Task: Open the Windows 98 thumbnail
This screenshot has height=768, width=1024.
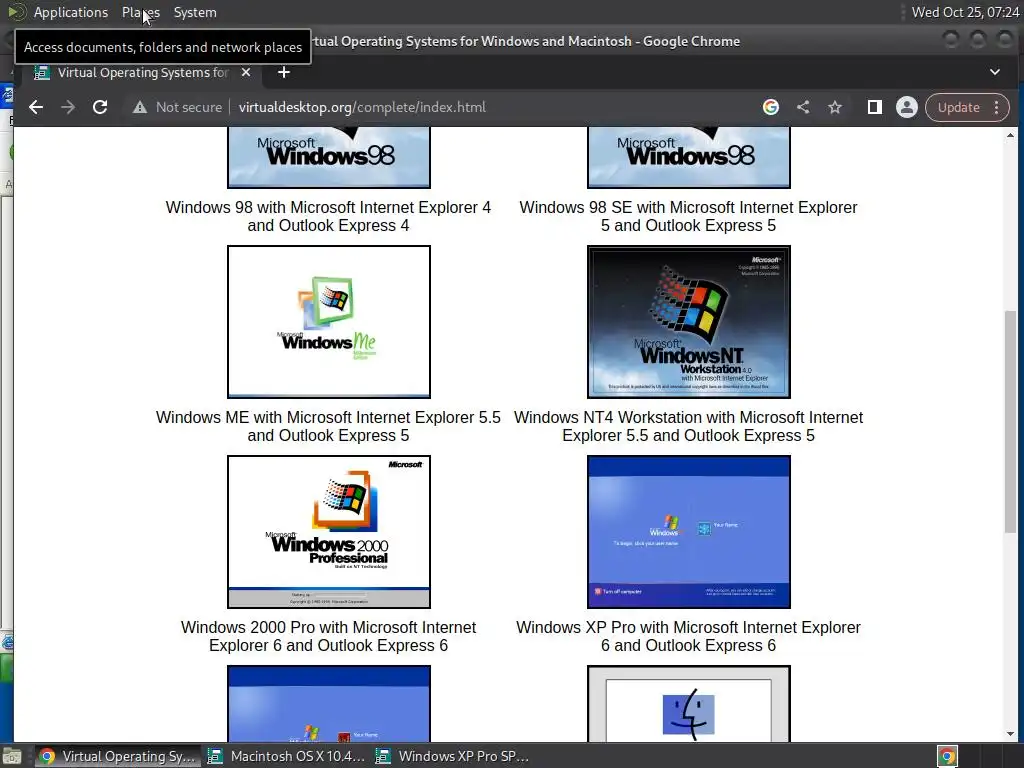Action: (x=328, y=157)
